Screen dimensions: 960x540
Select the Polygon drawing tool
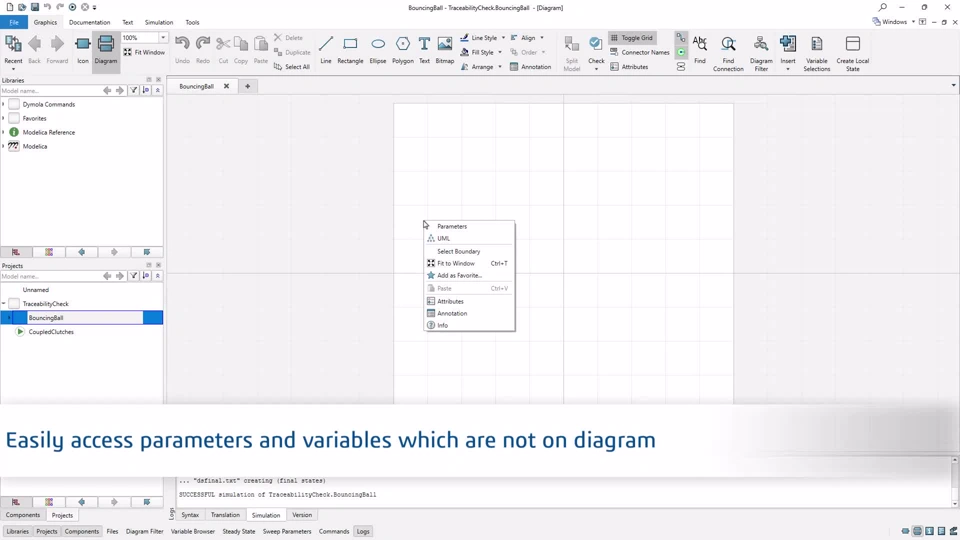(403, 51)
